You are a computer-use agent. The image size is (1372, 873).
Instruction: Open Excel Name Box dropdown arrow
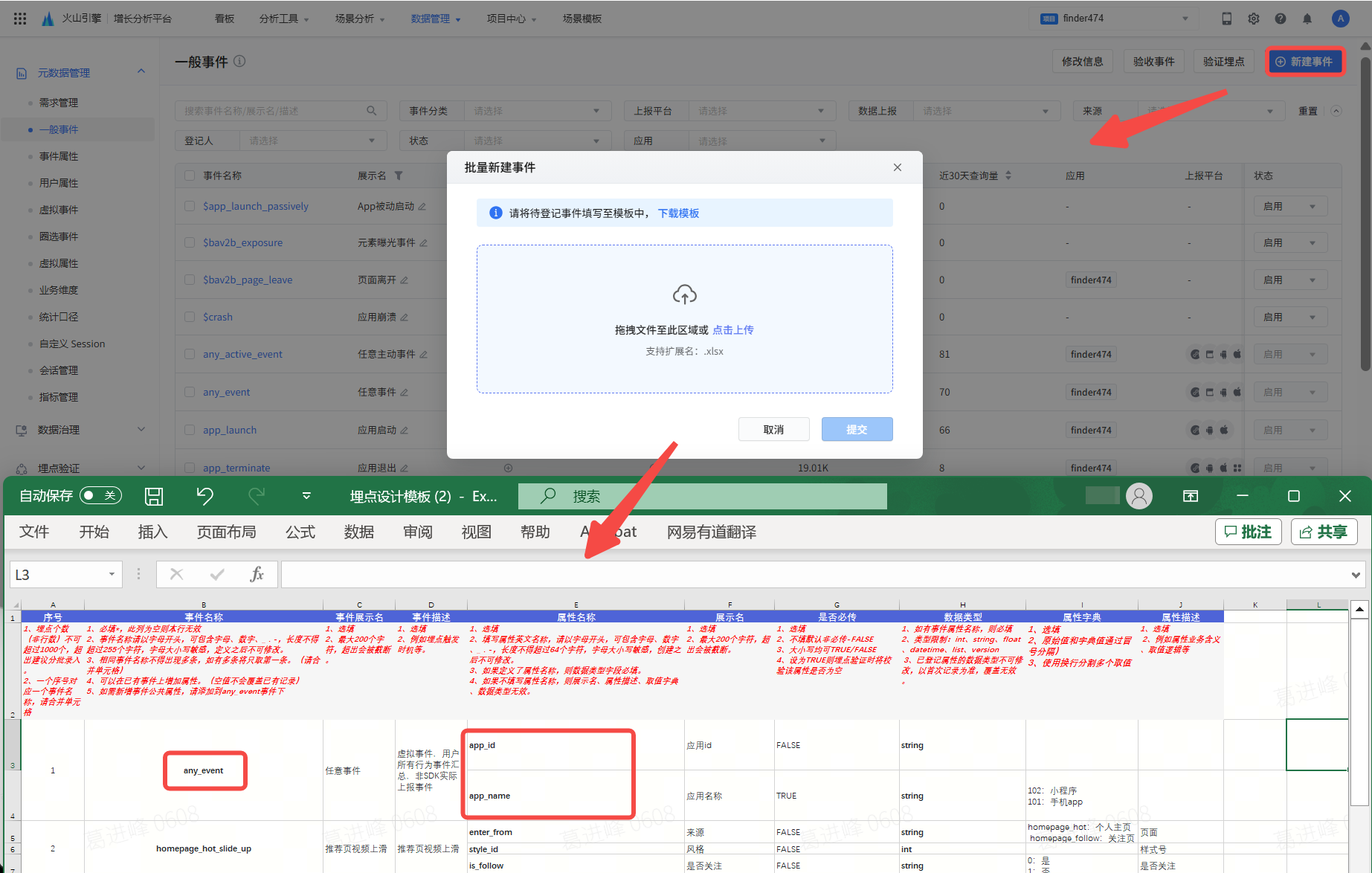tap(112, 574)
